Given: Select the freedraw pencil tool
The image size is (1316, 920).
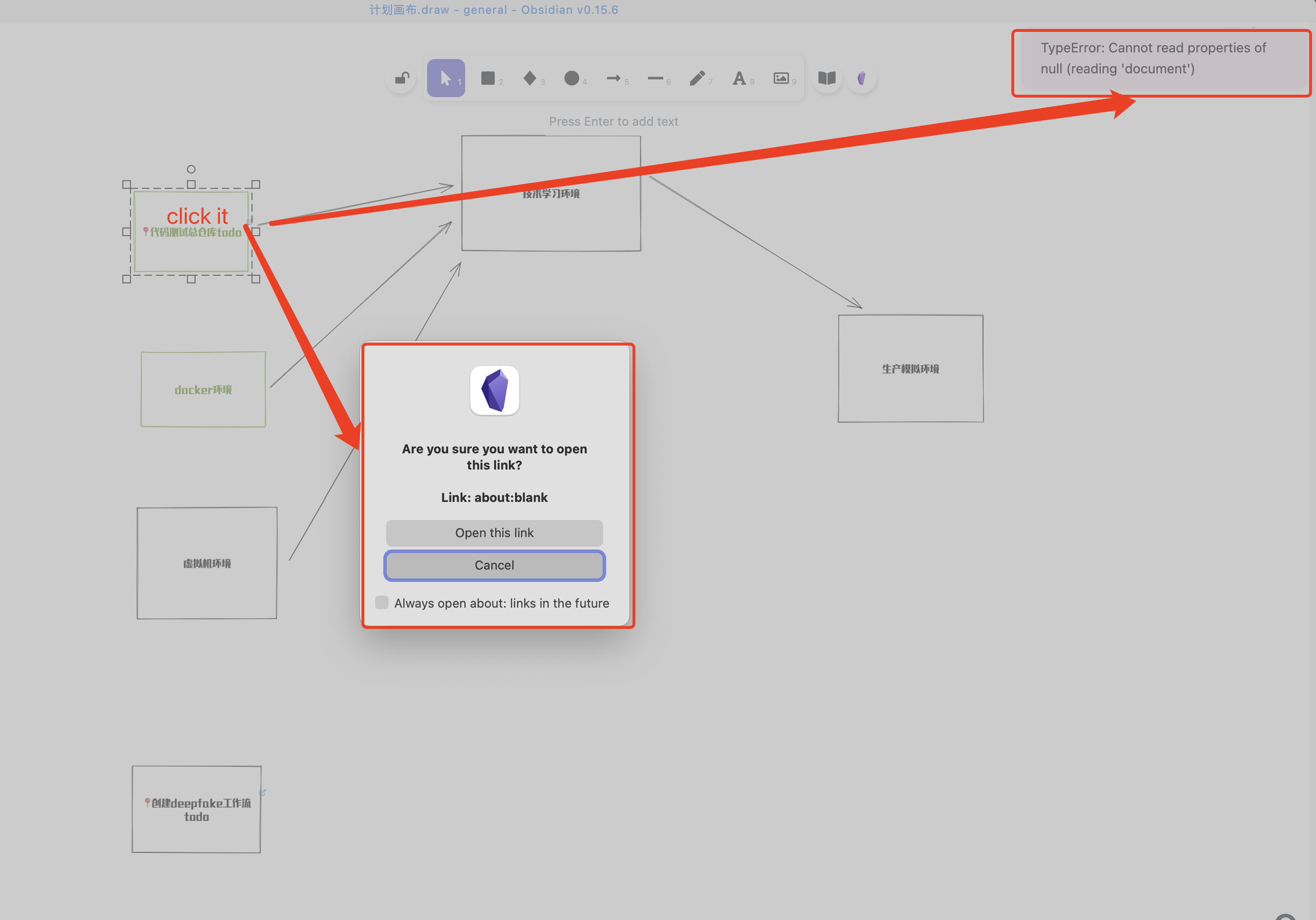Looking at the screenshot, I should coord(697,78).
